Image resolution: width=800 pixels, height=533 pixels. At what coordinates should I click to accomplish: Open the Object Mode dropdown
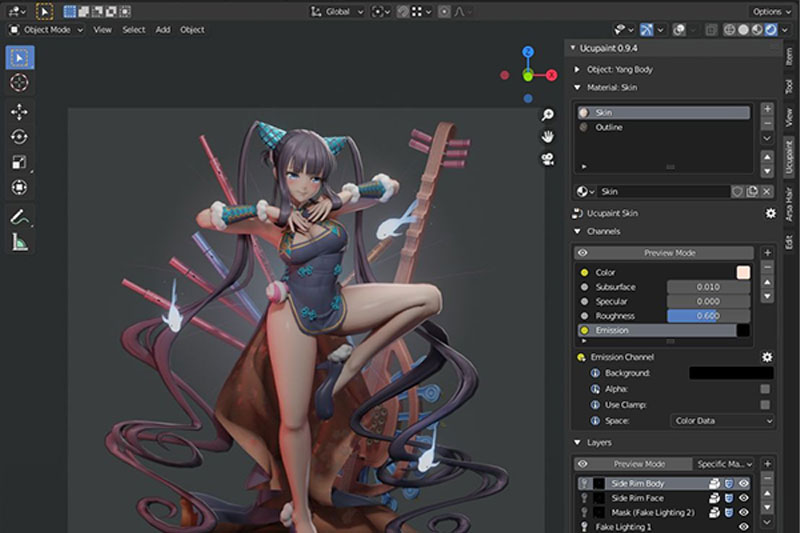point(46,30)
